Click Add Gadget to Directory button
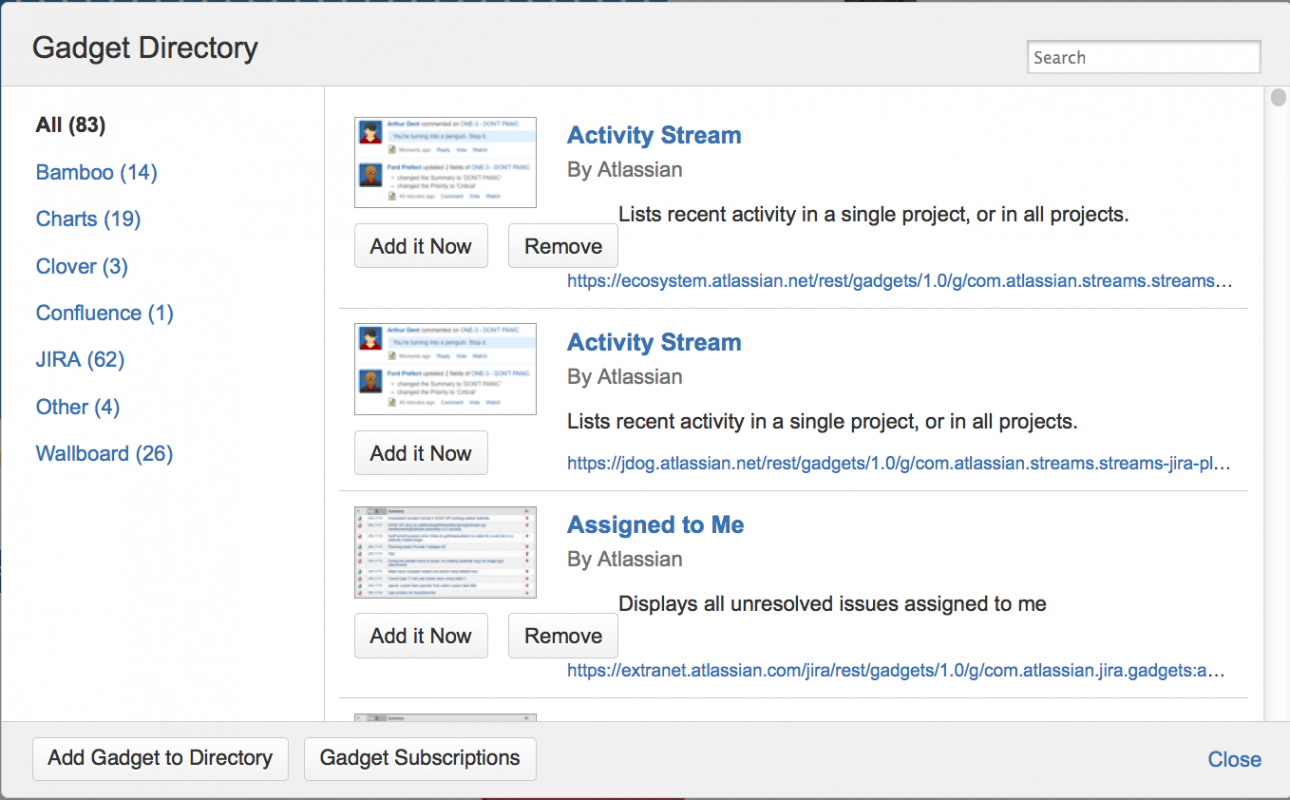 coord(160,758)
